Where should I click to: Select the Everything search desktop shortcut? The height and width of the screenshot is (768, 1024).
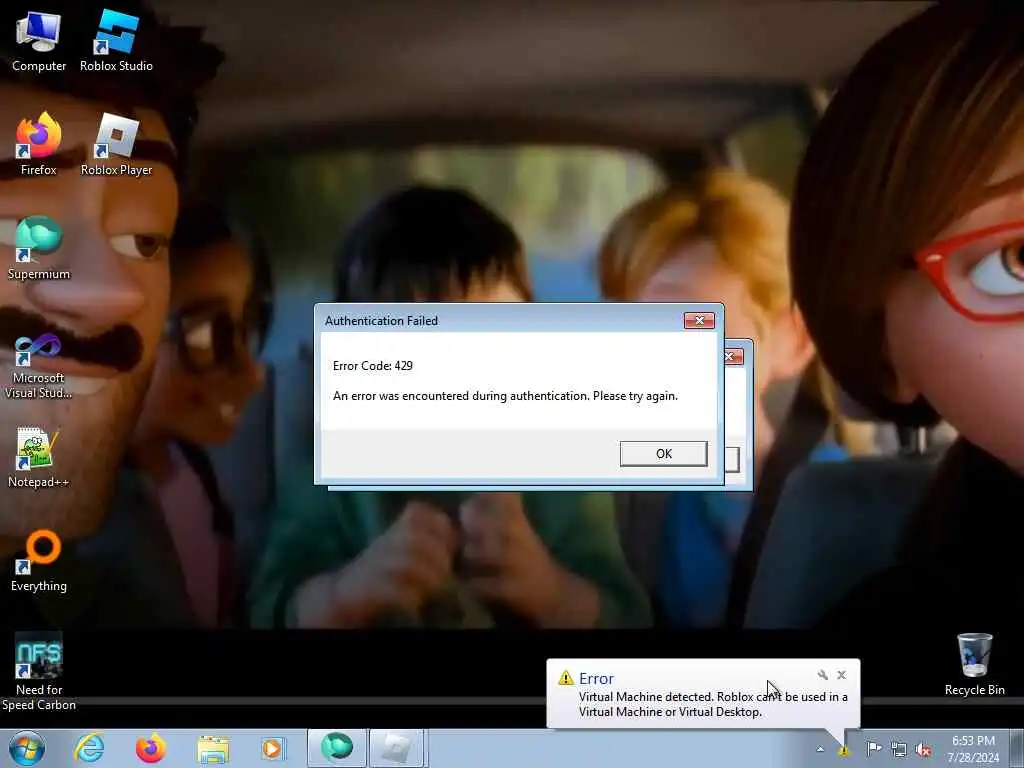39,561
